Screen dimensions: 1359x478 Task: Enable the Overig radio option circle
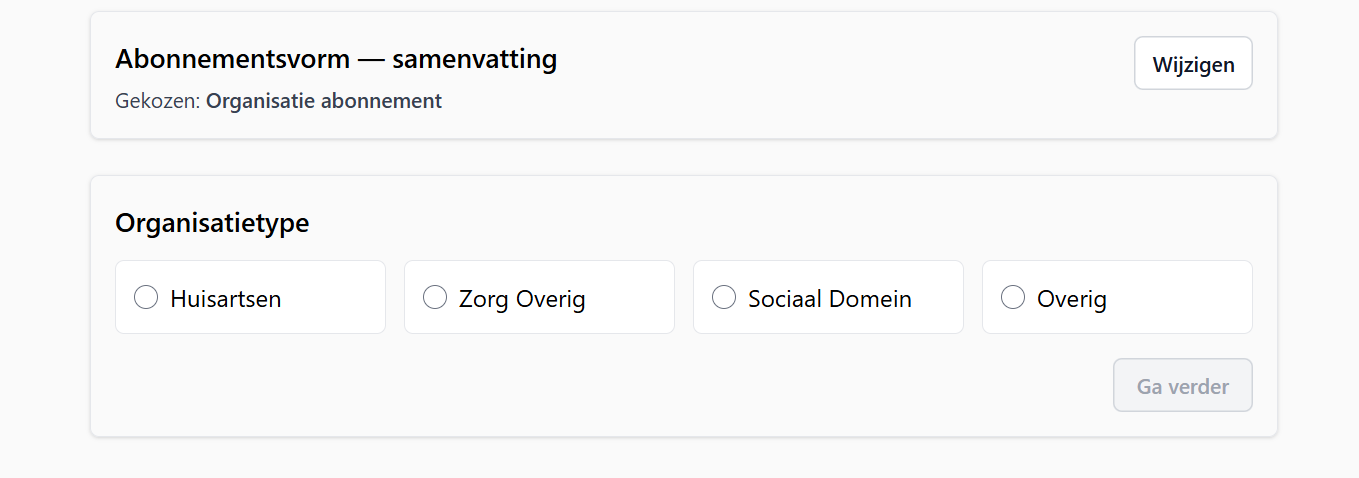pyautogui.click(x=1013, y=297)
